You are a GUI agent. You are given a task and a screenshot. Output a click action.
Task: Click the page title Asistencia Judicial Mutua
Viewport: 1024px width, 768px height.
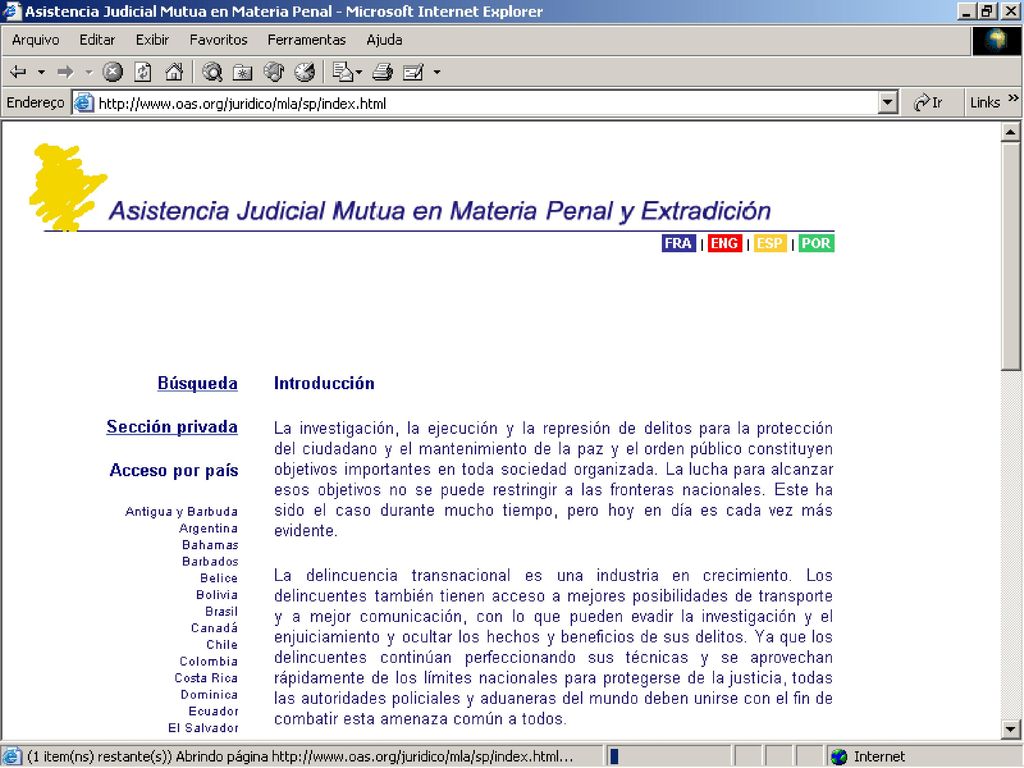tap(438, 211)
